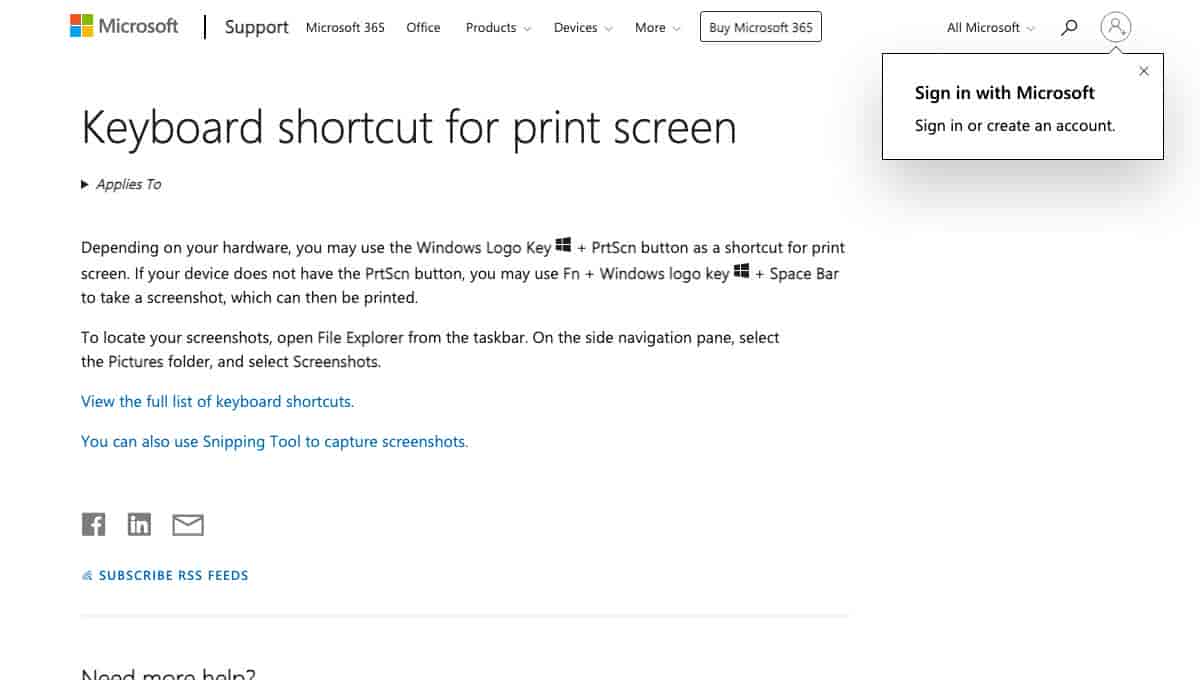The height and width of the screenshot is (680, 1200).
Task: Open the Products dropdown menu
Action: tap(498, 28)
